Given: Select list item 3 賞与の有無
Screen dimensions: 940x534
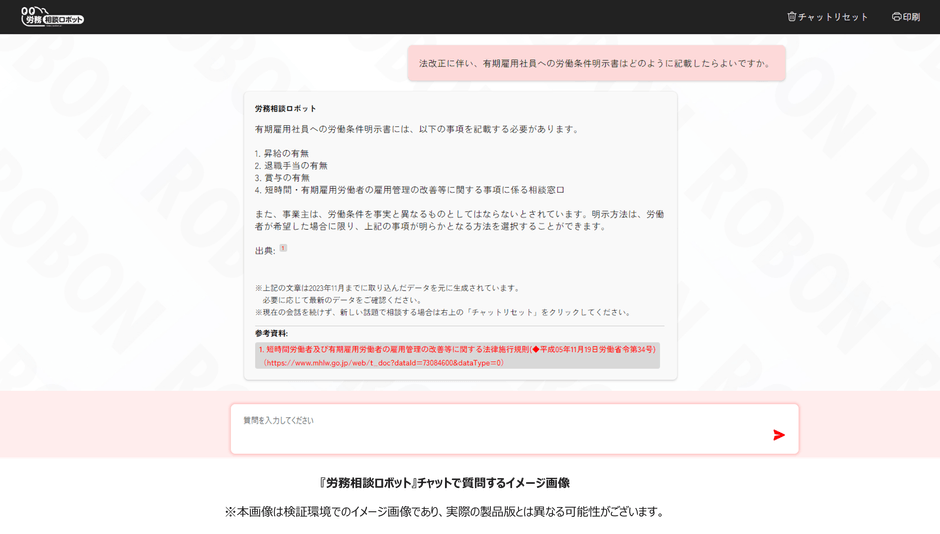Looking at the screenshot, I should (282, 178).
